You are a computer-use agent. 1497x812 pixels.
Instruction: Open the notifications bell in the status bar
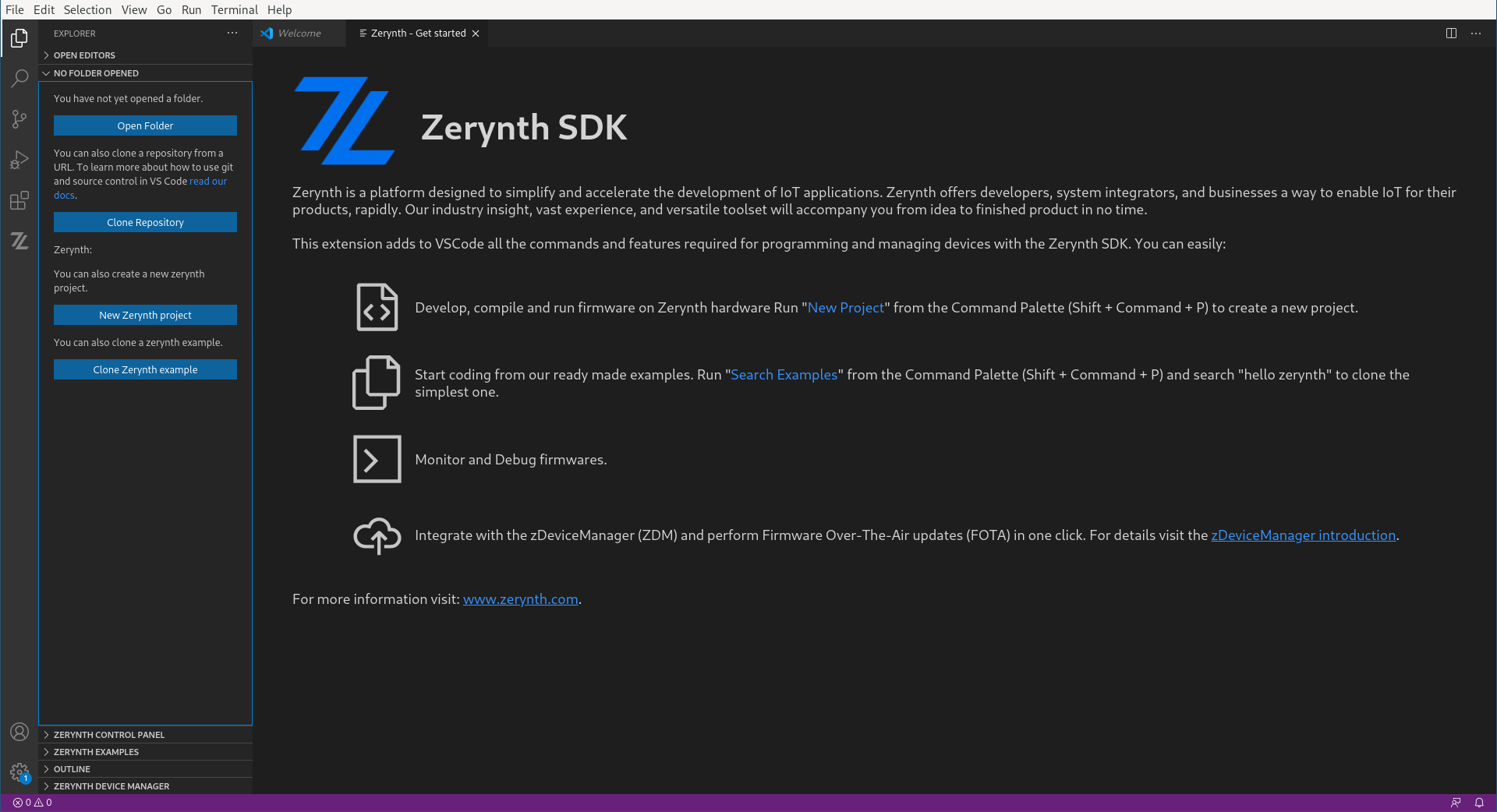[1479, 803]
